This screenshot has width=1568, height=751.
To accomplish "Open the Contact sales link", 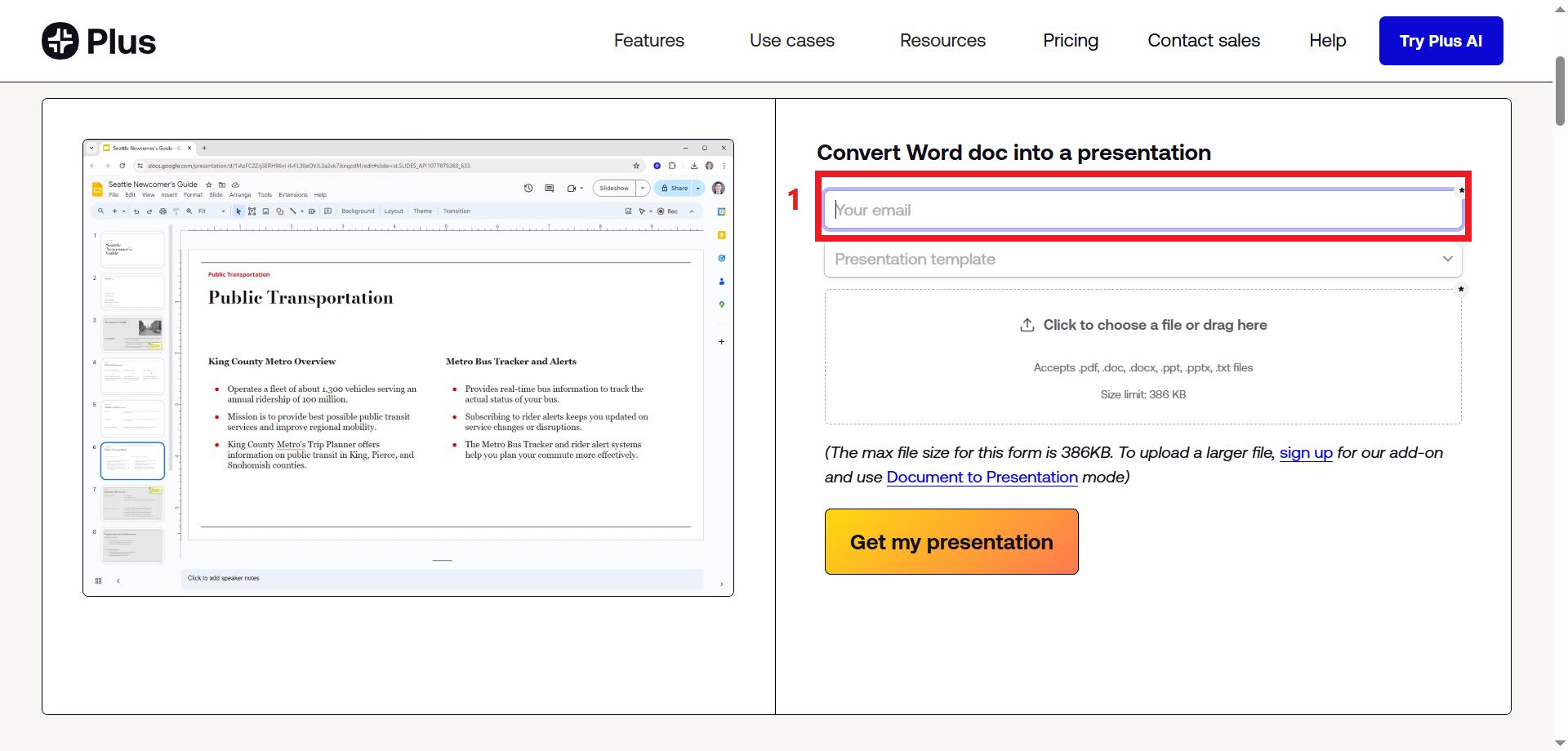I will pos(1204,41).
